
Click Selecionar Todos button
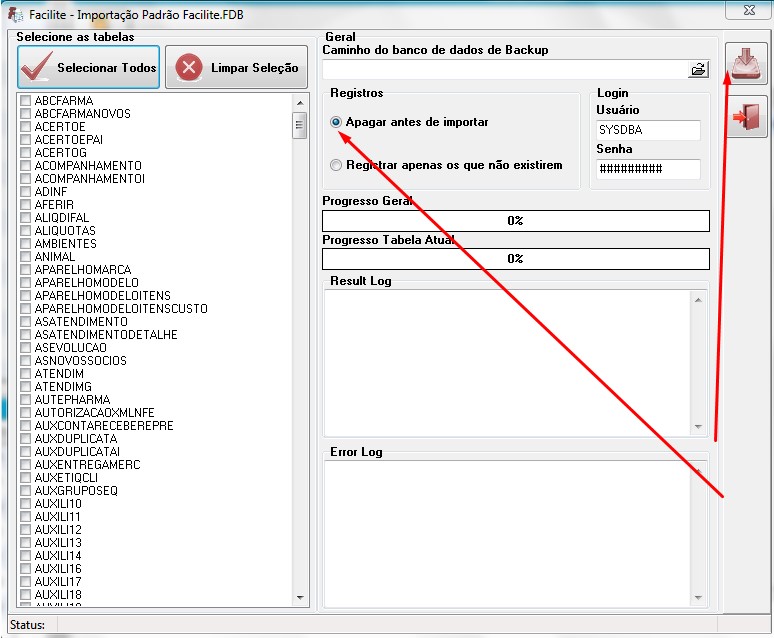tap(88, 67)
